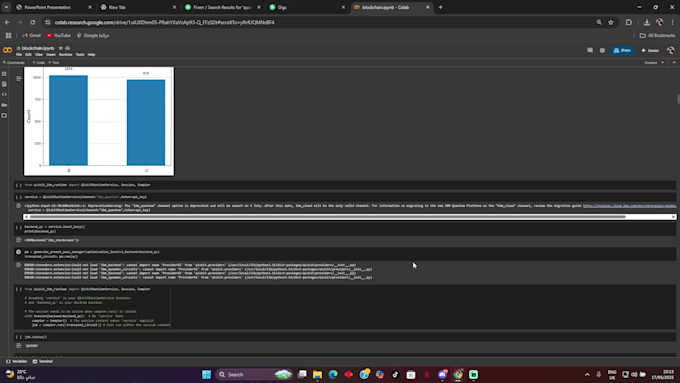680x383 pixels.
Task: Reload the browser page
Action: coord(33,22)
